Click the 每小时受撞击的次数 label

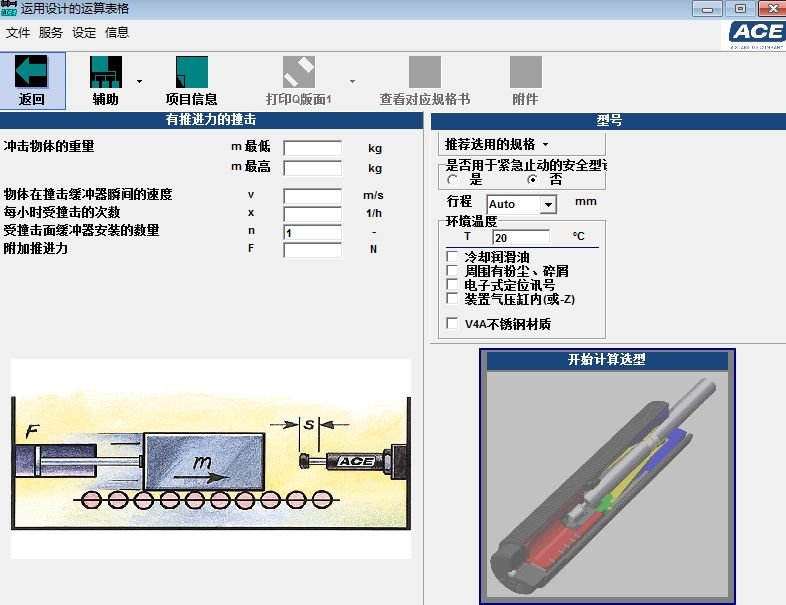pos(62,212)
